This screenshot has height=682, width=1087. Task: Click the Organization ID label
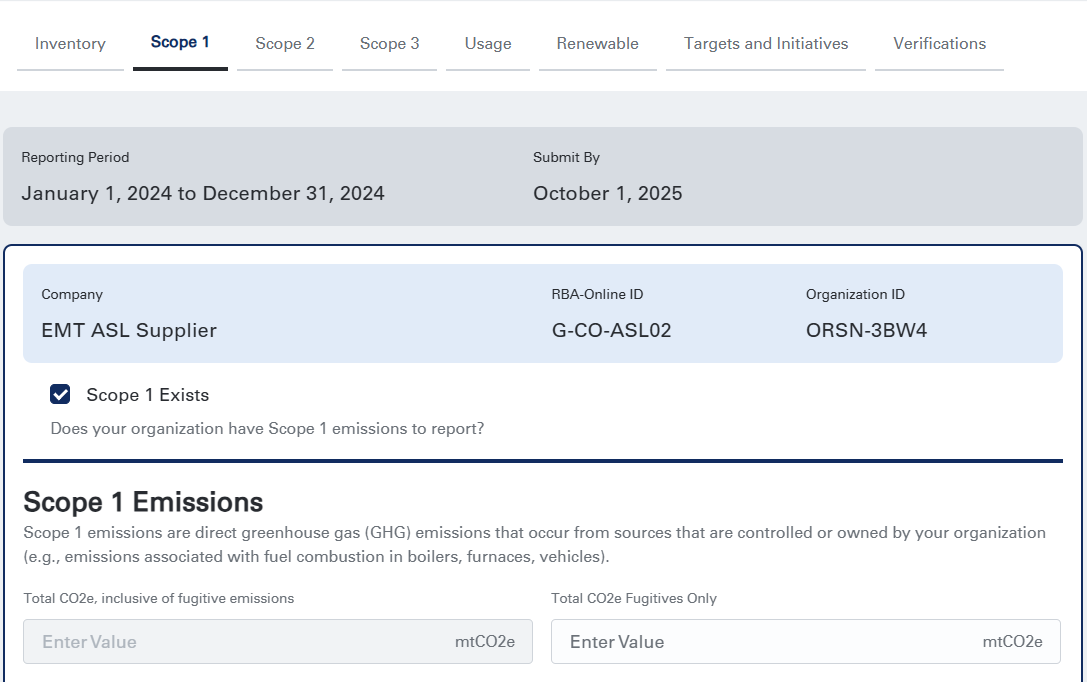pos(855,295)
